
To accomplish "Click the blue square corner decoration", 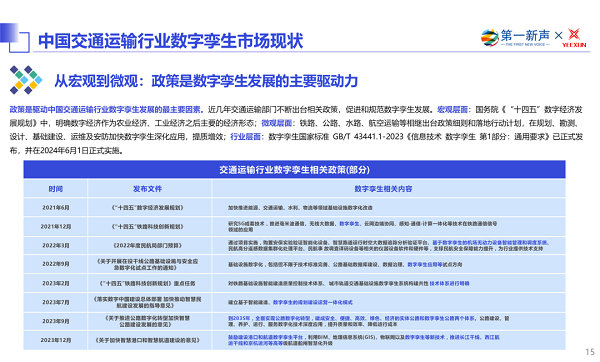I will [x=15, y=38].
